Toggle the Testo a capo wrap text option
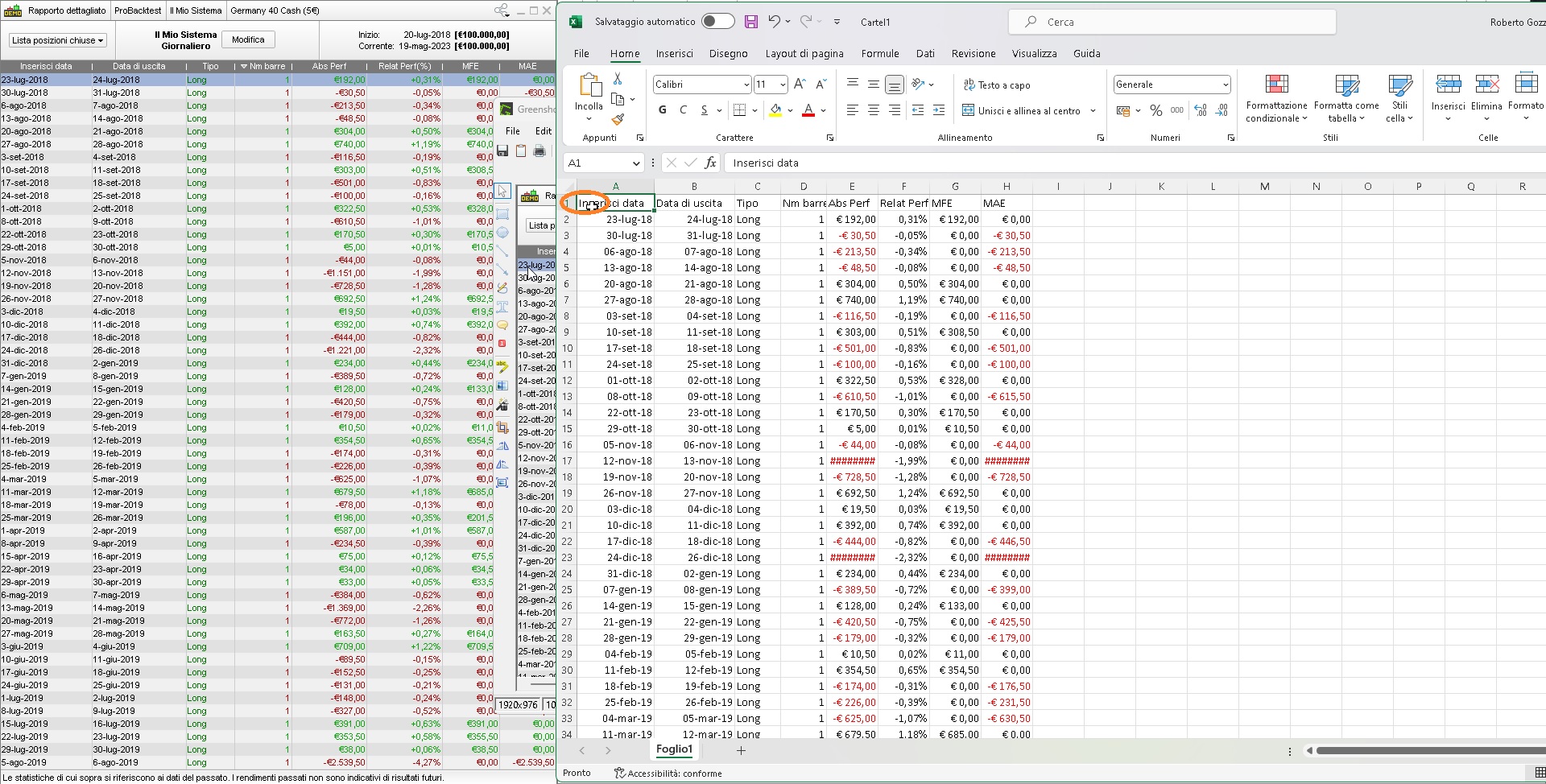Screen dimensions: 1546x784 (997, 85)
